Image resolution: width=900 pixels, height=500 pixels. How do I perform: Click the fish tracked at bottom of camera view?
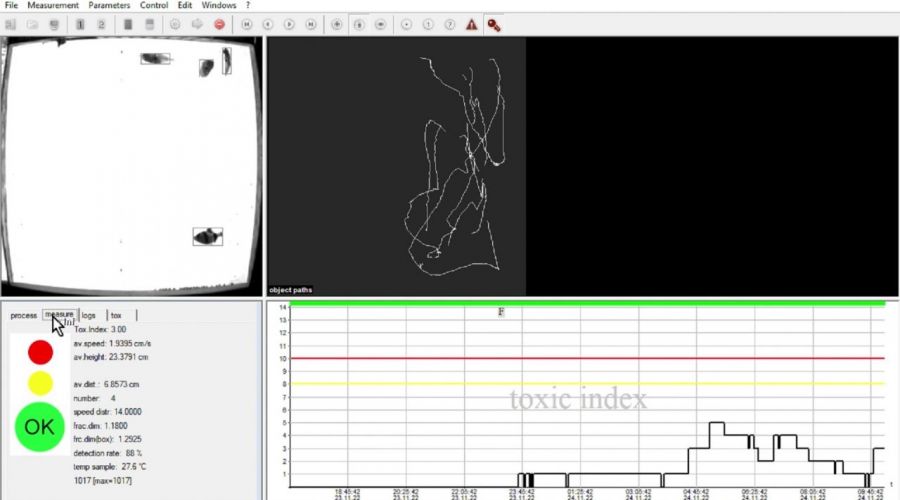(x=208, y=237)
